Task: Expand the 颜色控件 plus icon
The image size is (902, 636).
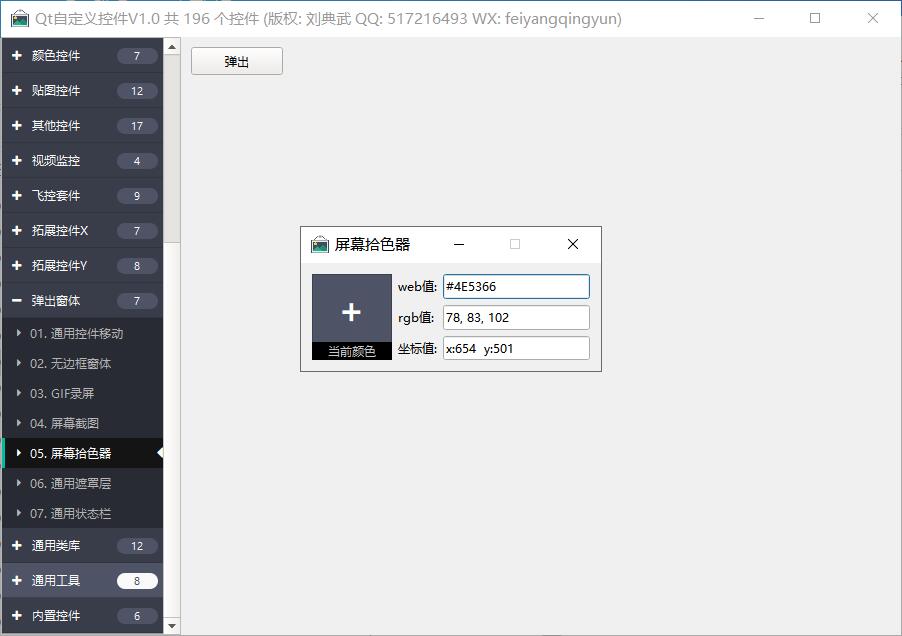Action: point(17,56)
